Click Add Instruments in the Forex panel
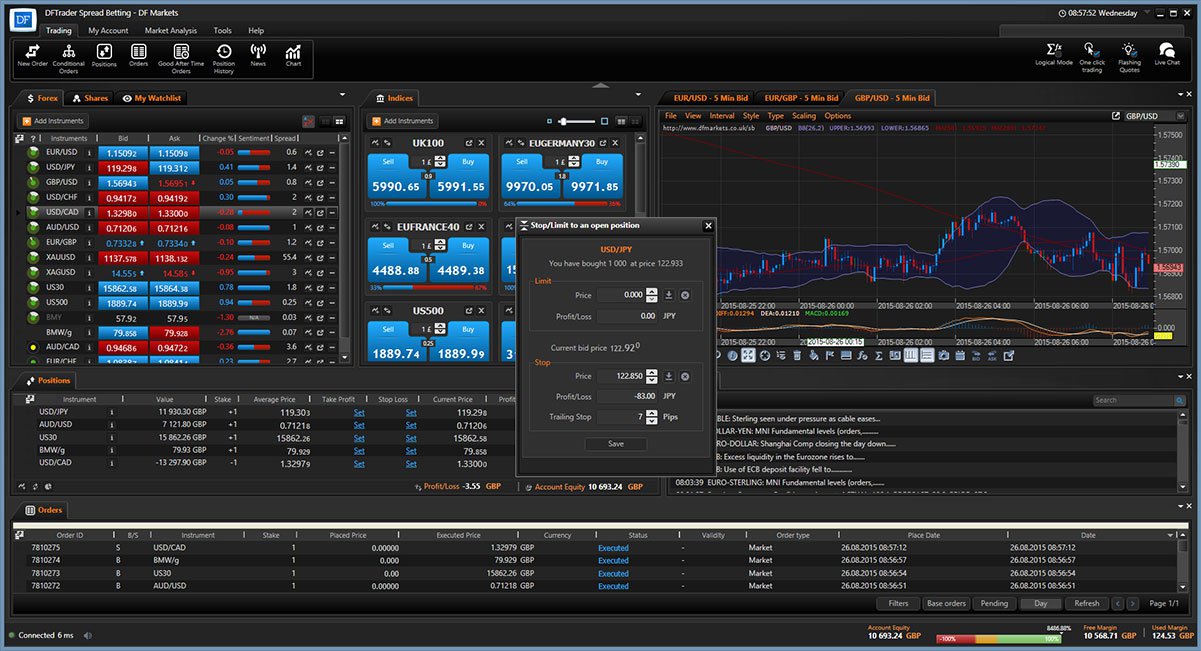This screenshot has width=1201, height=651. click(x=54, y=121)
